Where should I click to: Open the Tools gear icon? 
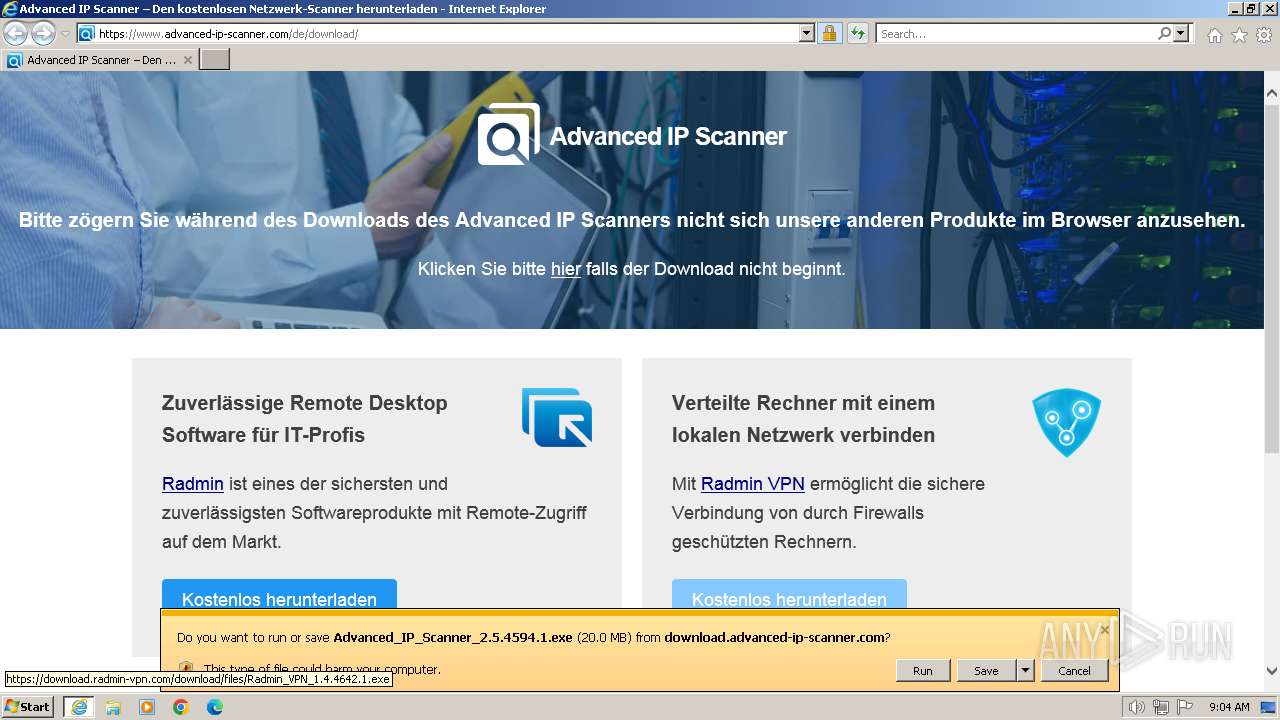click(x=1264, y=35)
